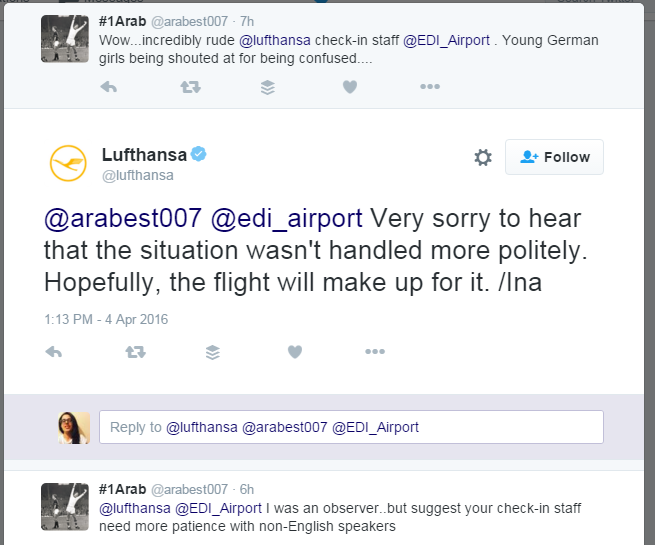The height and width of the screenshot is (545, 655).
Task: Open more options on top #1Arab tweet
Action: point(429,87)
